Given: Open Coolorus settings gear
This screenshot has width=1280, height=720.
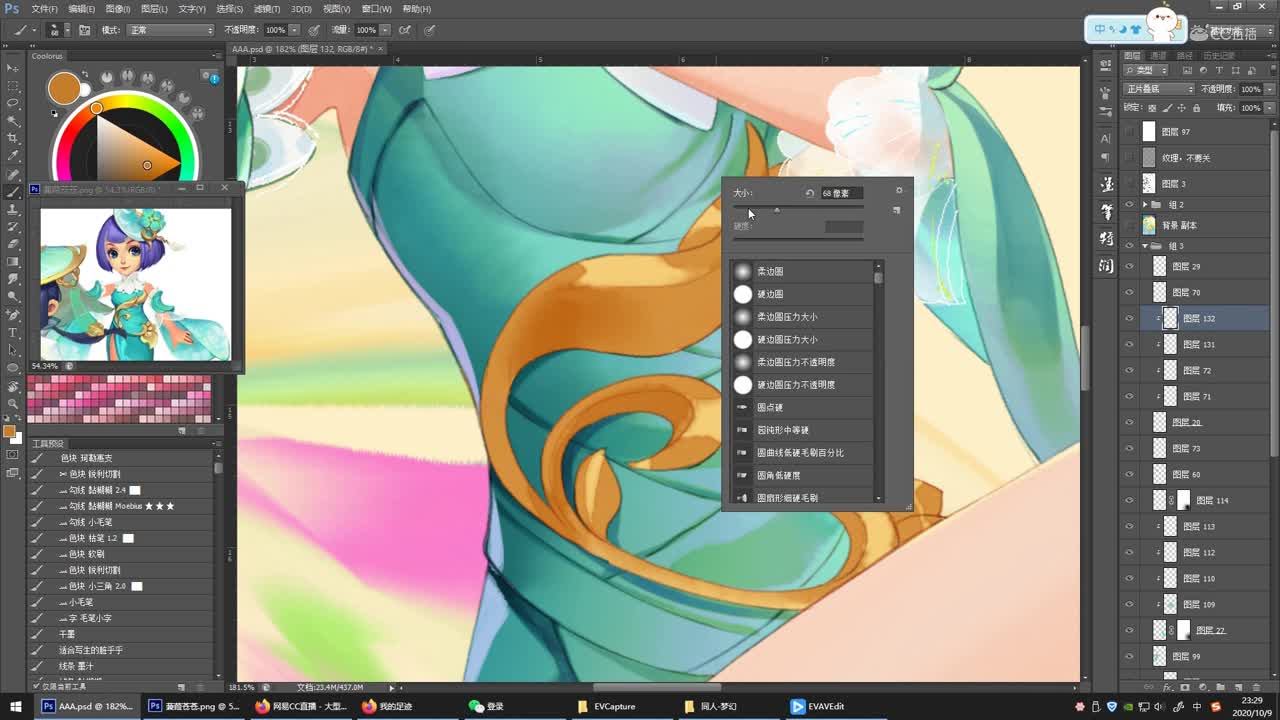Looking at the screenshot, I should pos(206,76).
